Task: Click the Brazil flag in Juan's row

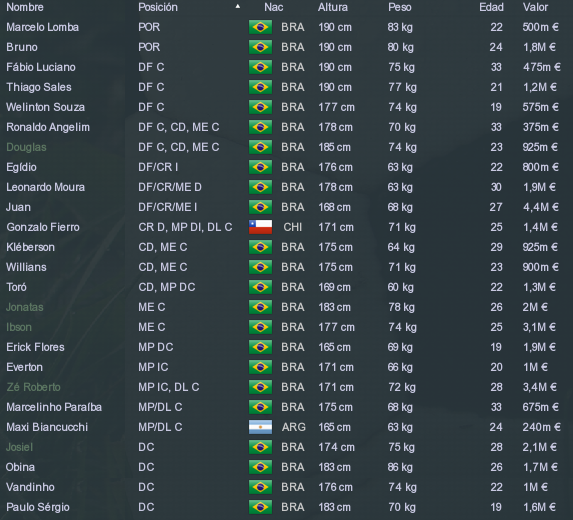Action: pos(260,207)
